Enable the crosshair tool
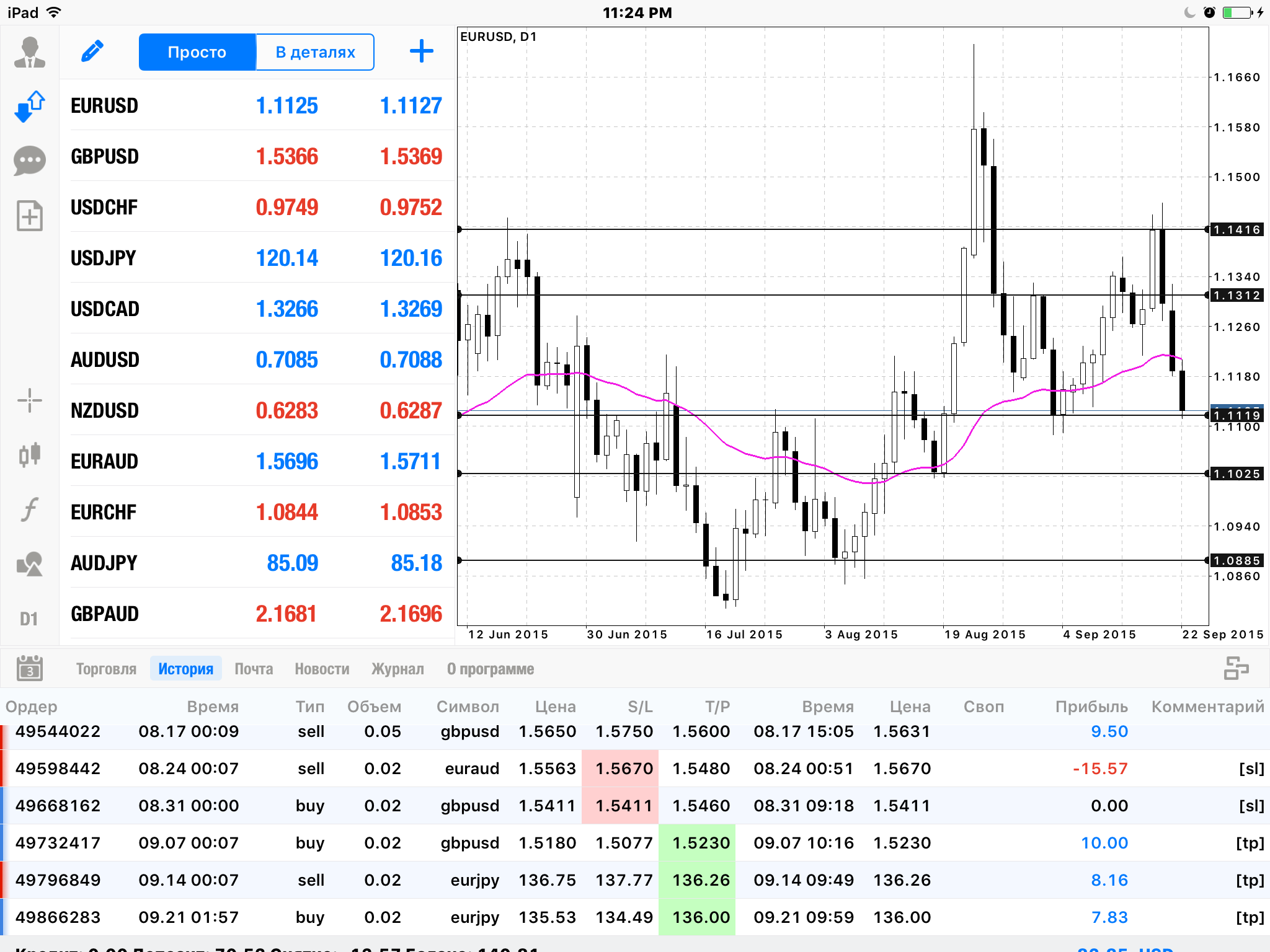This screenshot has width=1270, height=952. pyautogui.click(x=29, y=400)
